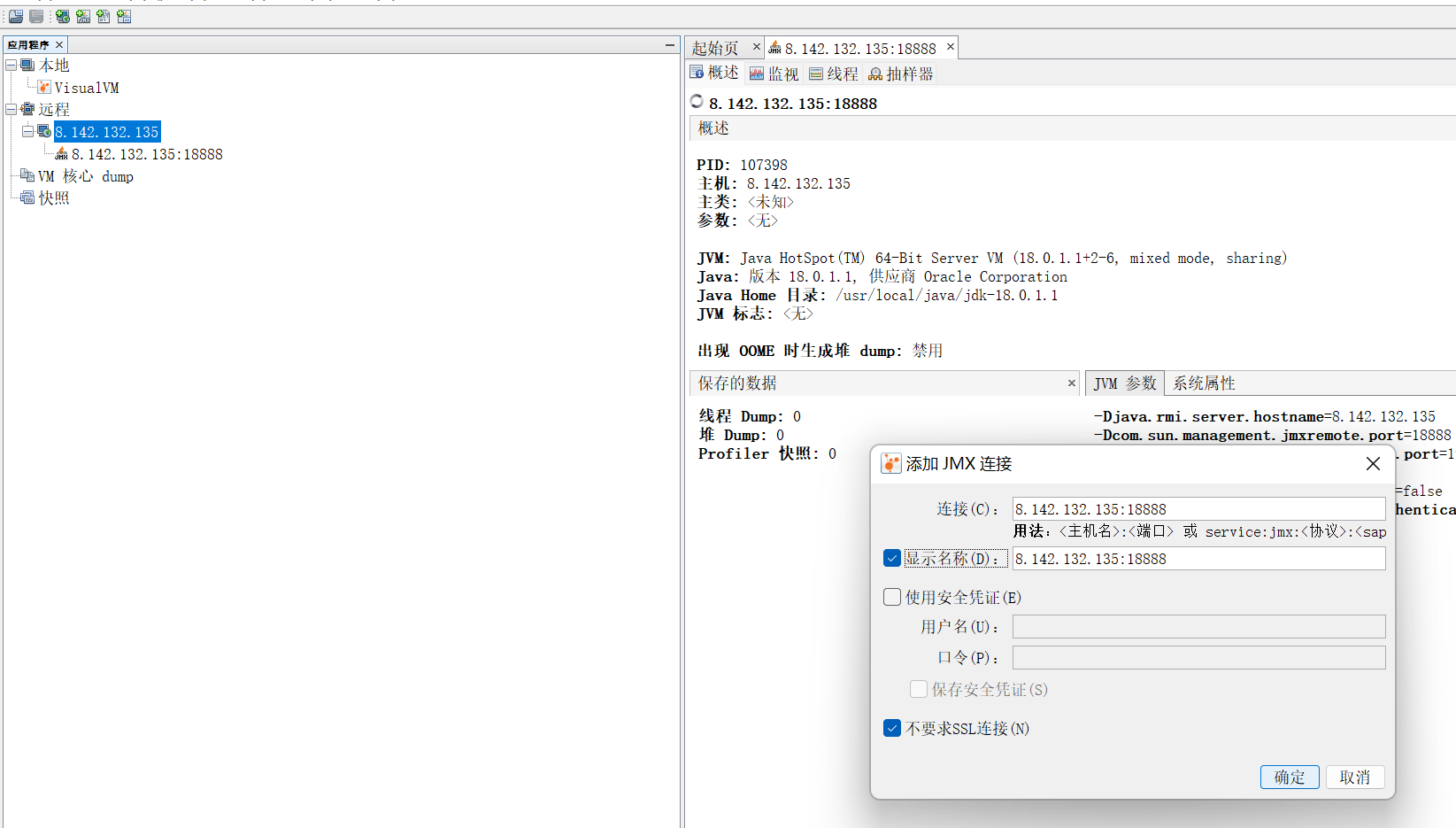Close the 添加 JMX 连接 dialog

pyautogui.click(x=1373, y=463)
